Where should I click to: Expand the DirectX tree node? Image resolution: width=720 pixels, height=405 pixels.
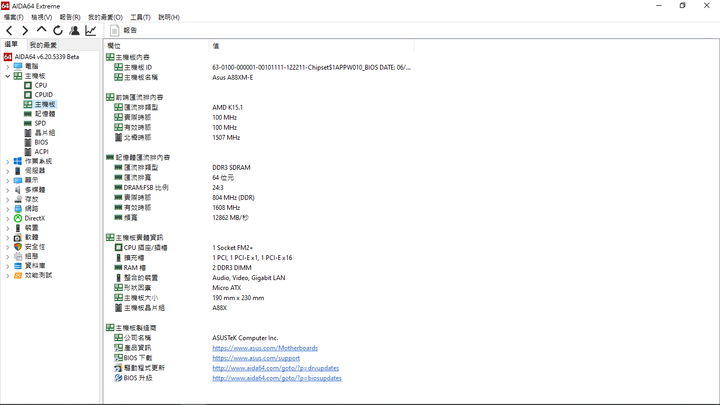tap(7, 219)
